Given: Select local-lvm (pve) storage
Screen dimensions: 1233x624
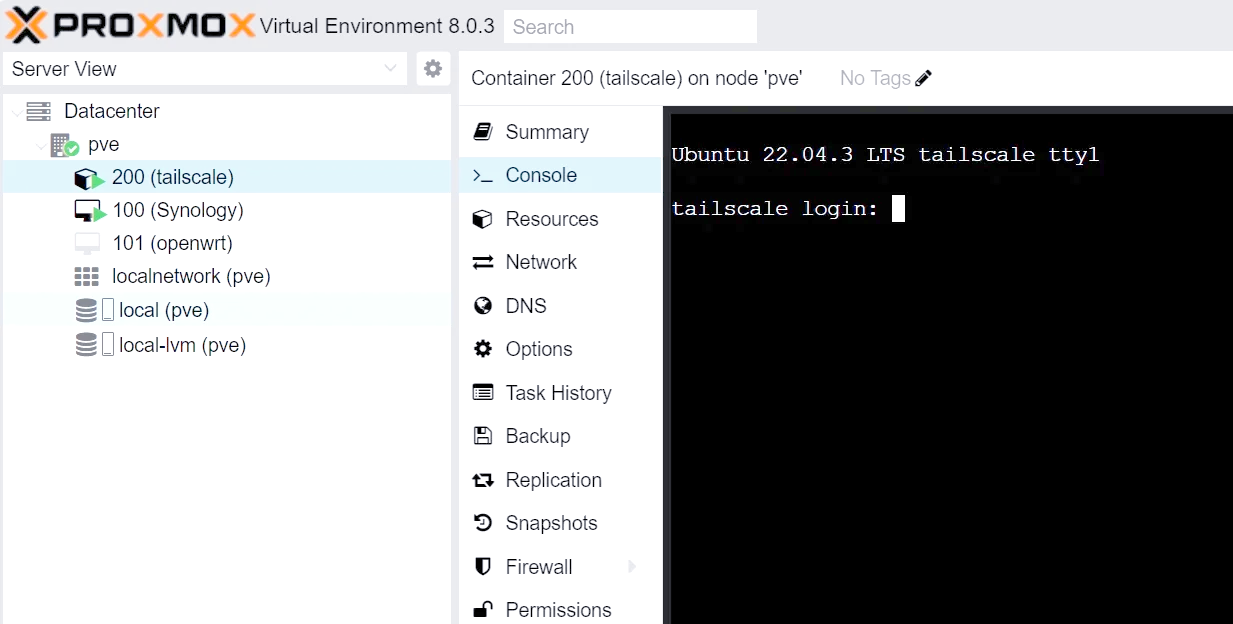Looking at the screenshot, I should [227, 345].
